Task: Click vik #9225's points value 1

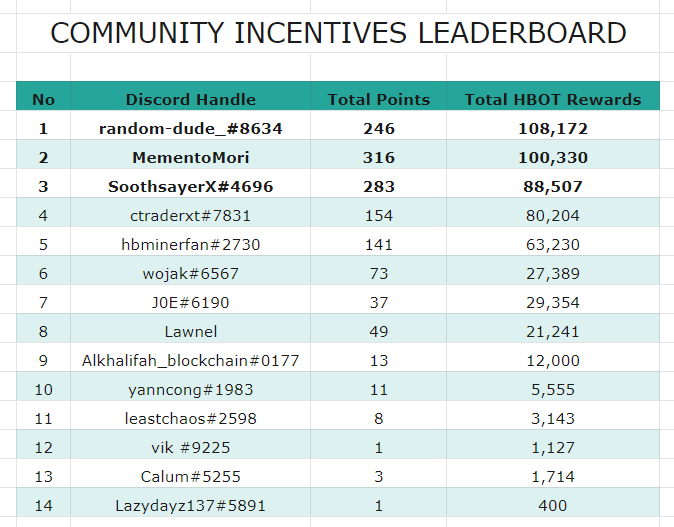Action: (x=379, y=447)
